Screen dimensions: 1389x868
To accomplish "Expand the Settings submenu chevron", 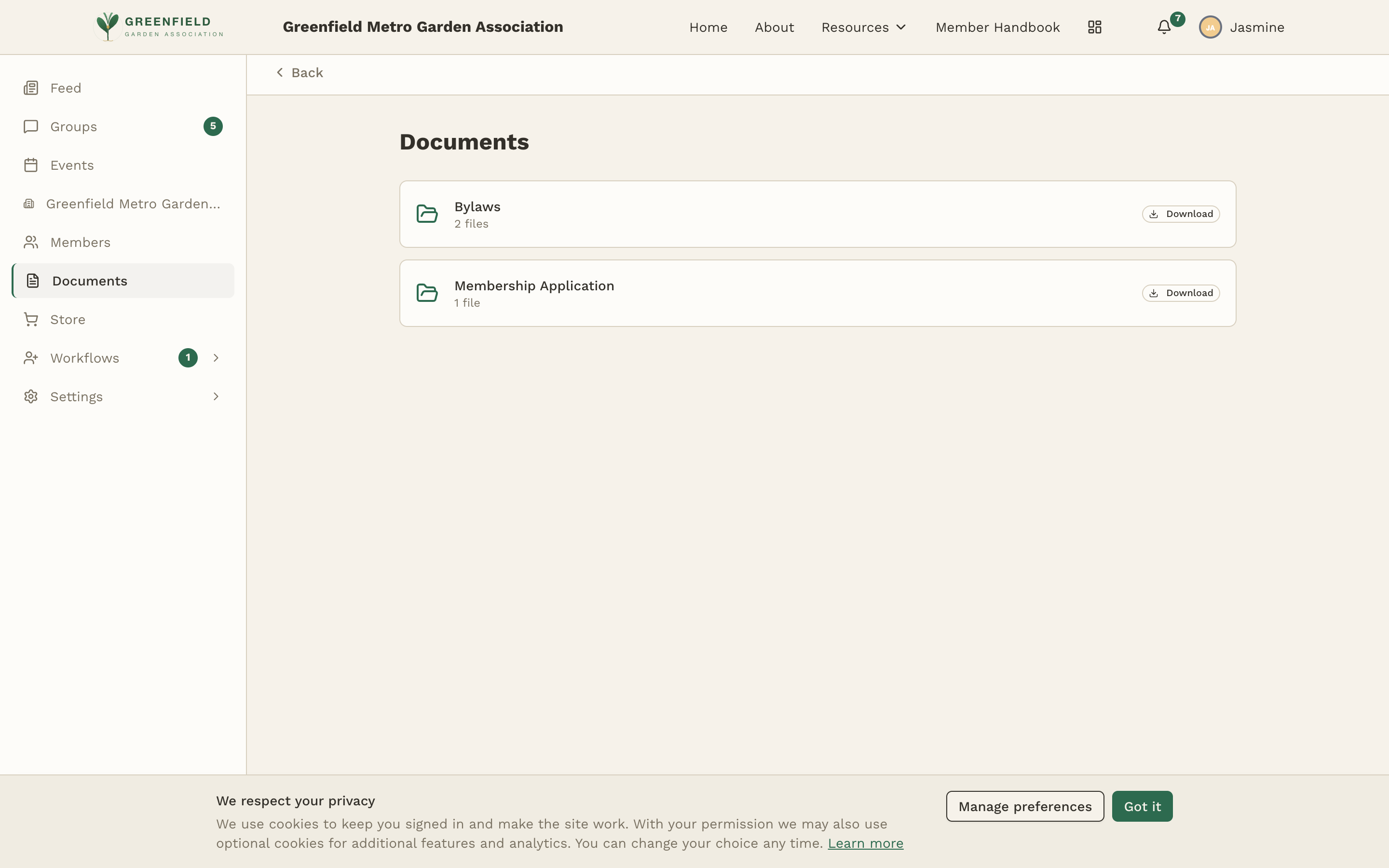I will pos(216,397).
